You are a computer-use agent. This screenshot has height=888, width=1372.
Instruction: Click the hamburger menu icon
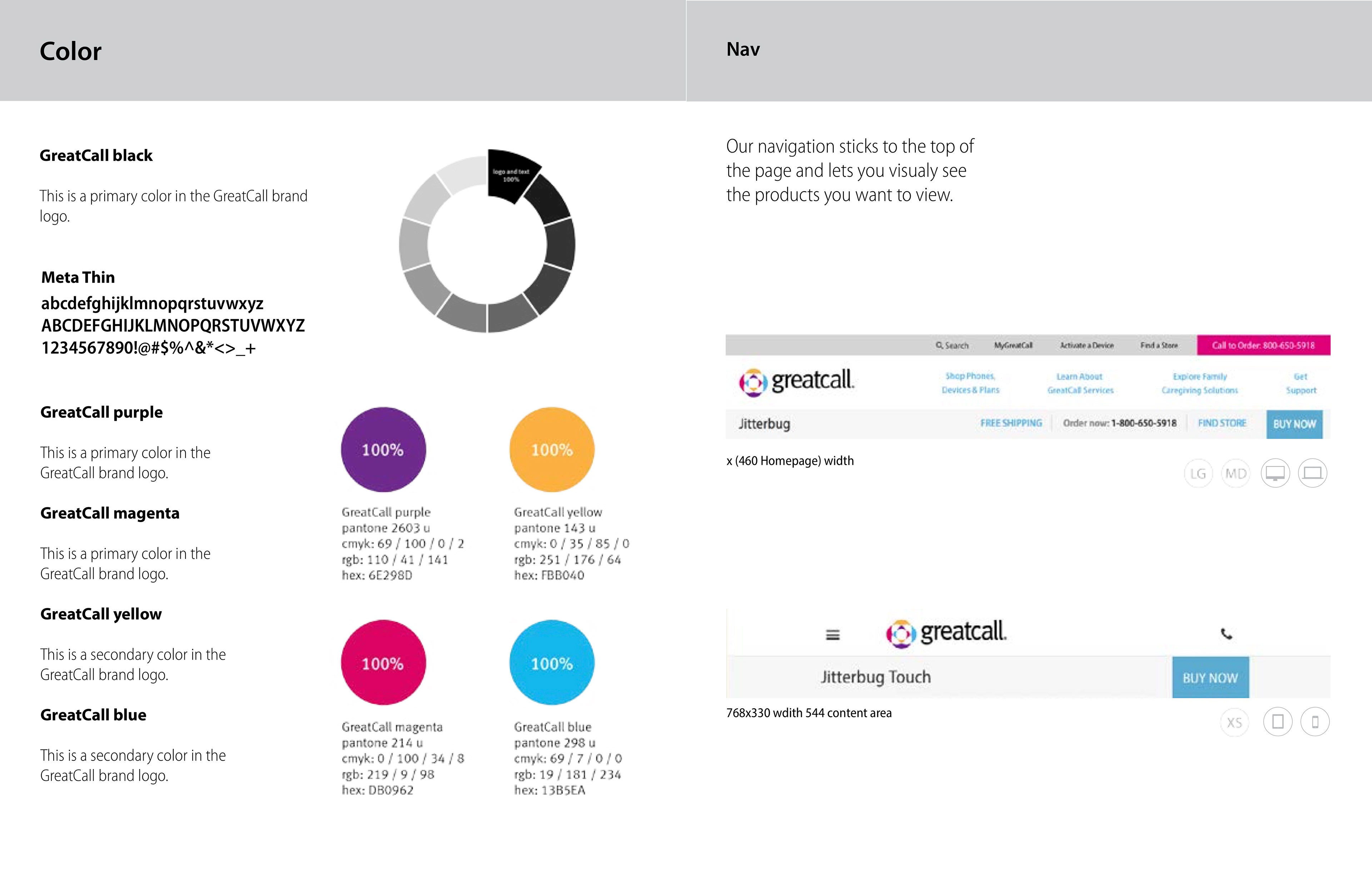832,635
